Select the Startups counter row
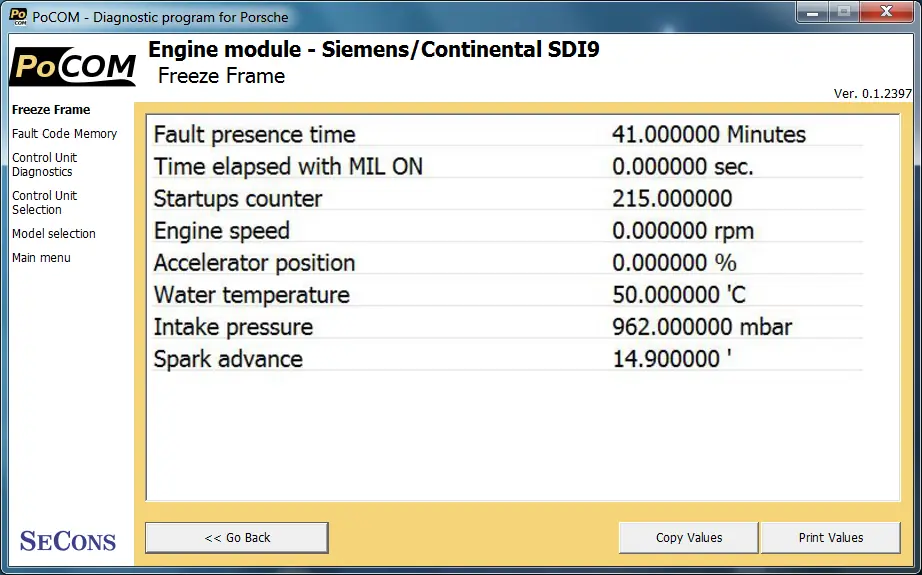 pyautogui.click(x=508, y=199)
